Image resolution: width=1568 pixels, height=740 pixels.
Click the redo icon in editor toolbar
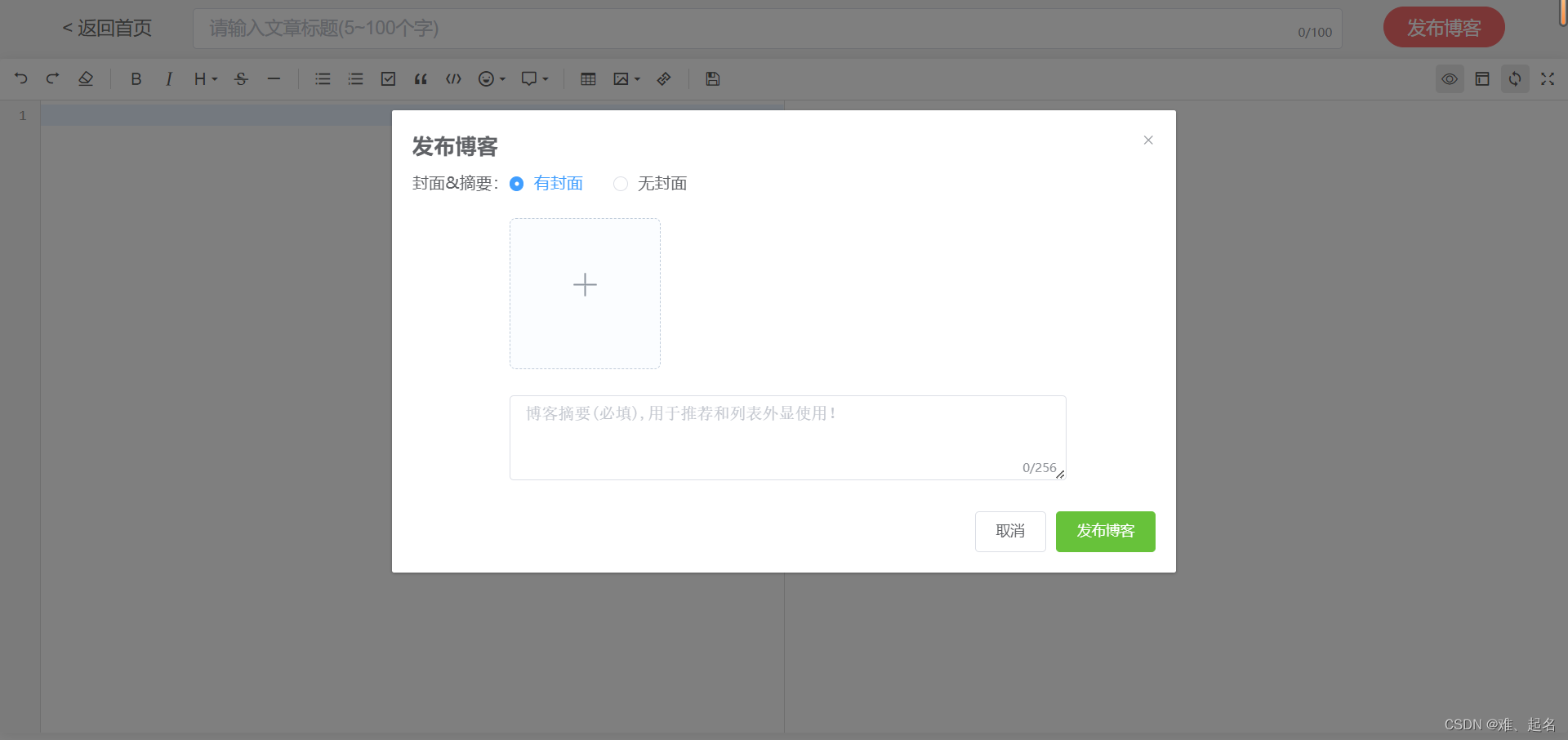(x=53, y=79)
